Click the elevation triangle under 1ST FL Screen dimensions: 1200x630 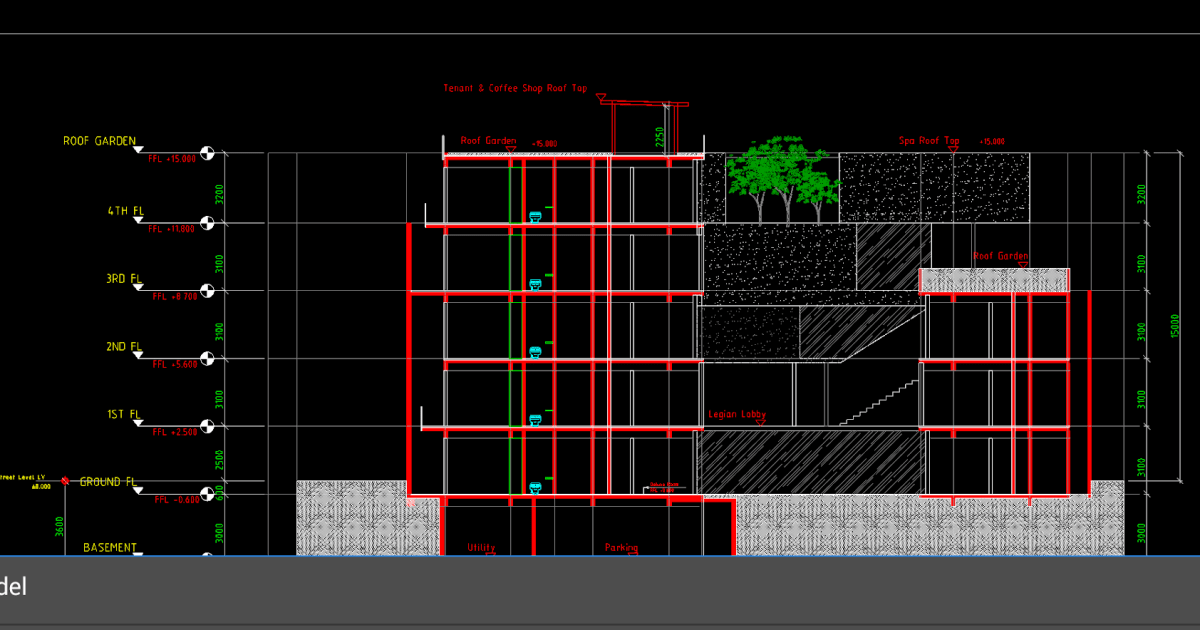click(x=138, y=424)
